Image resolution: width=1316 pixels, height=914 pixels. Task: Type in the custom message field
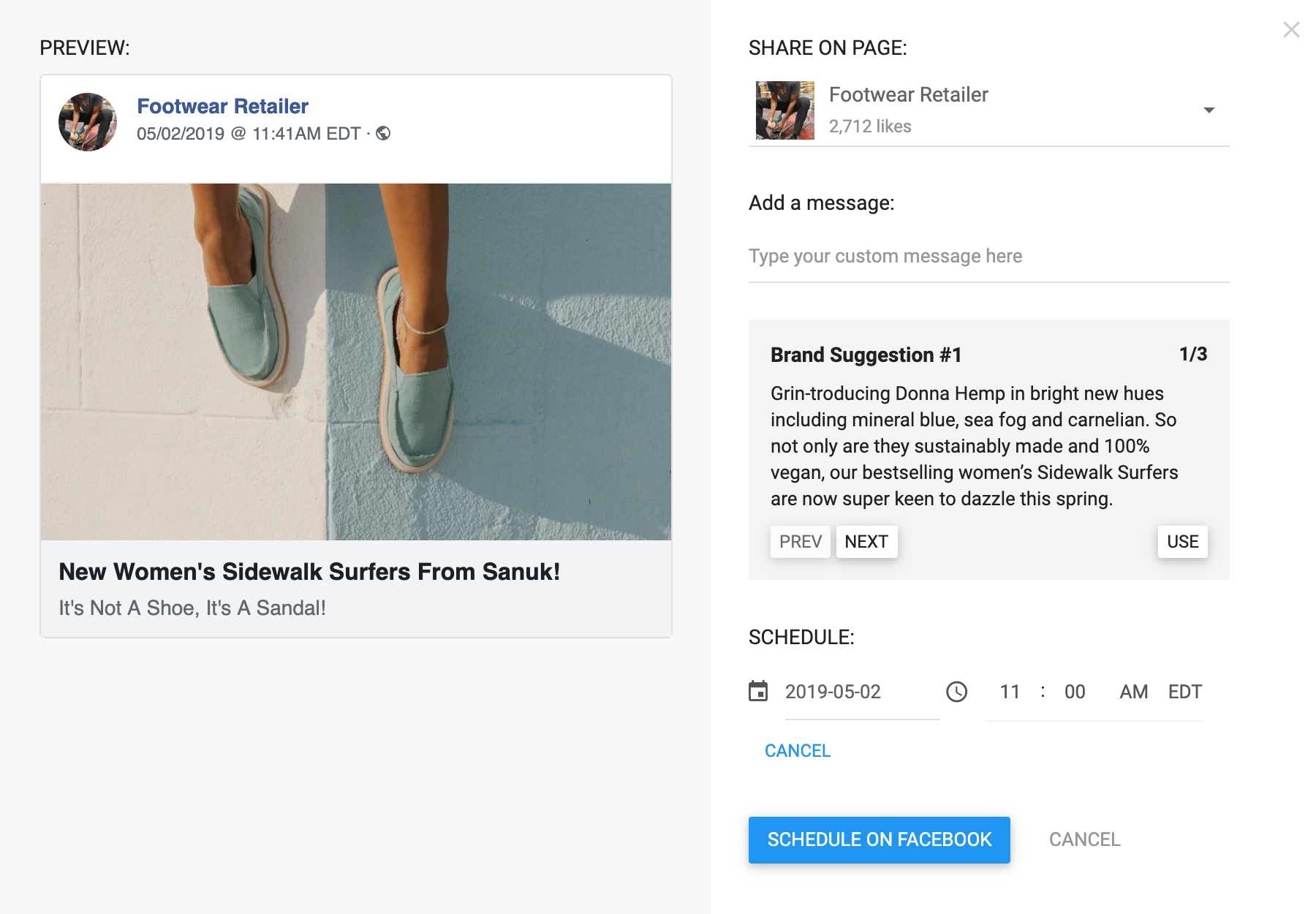(988, 257)
